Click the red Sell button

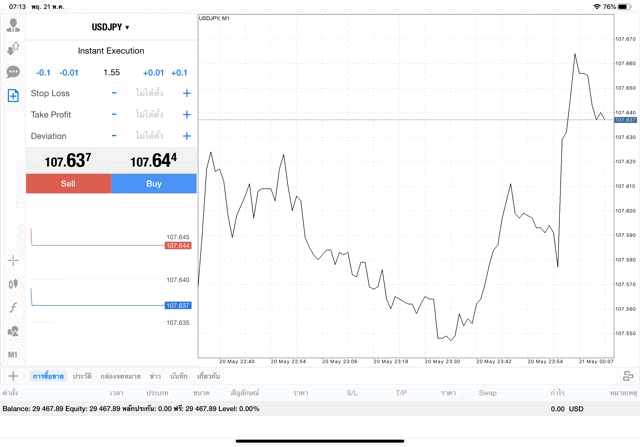[x=68, y=183]
